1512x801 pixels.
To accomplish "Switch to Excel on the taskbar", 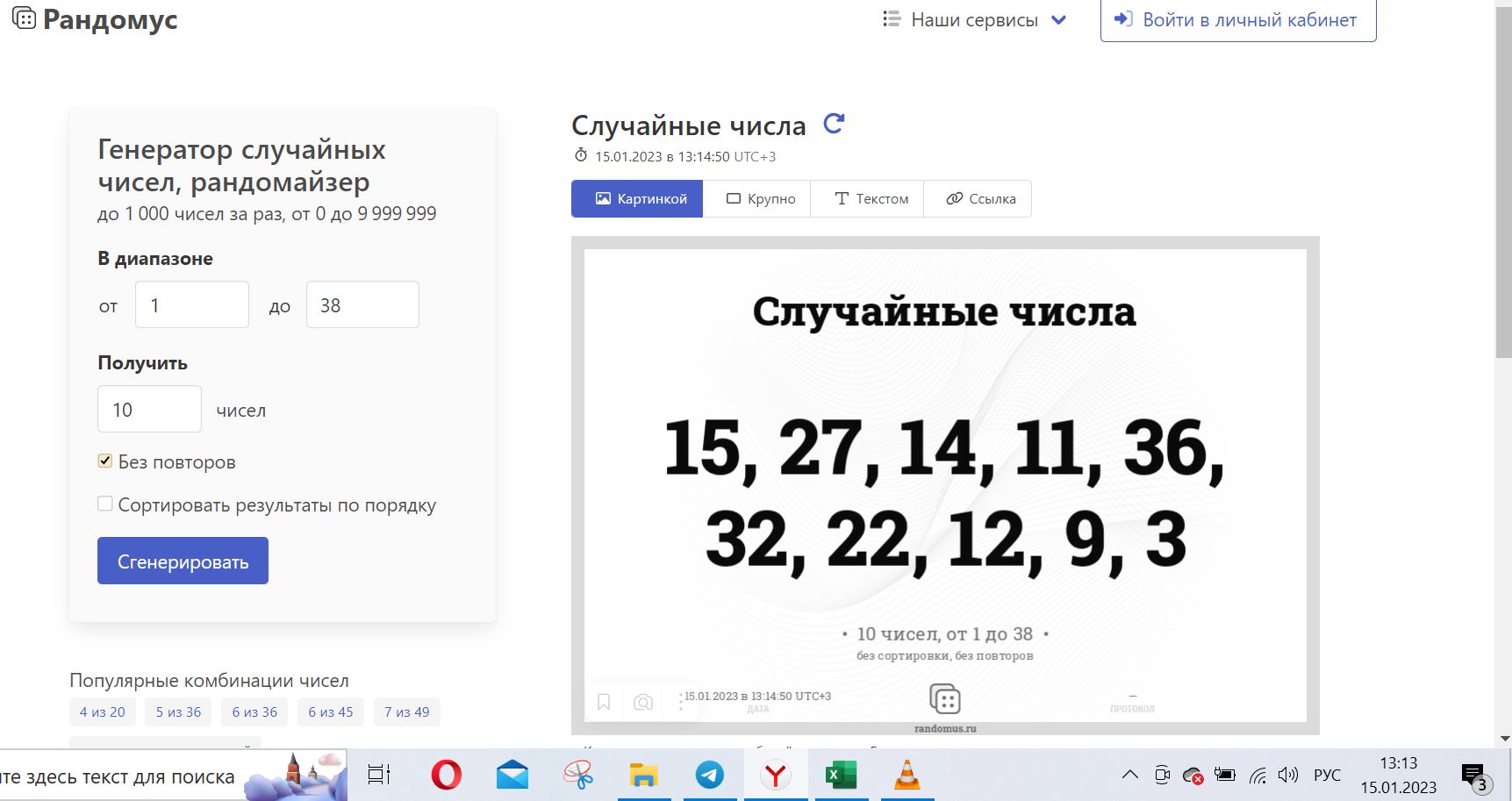I will 842,775.
